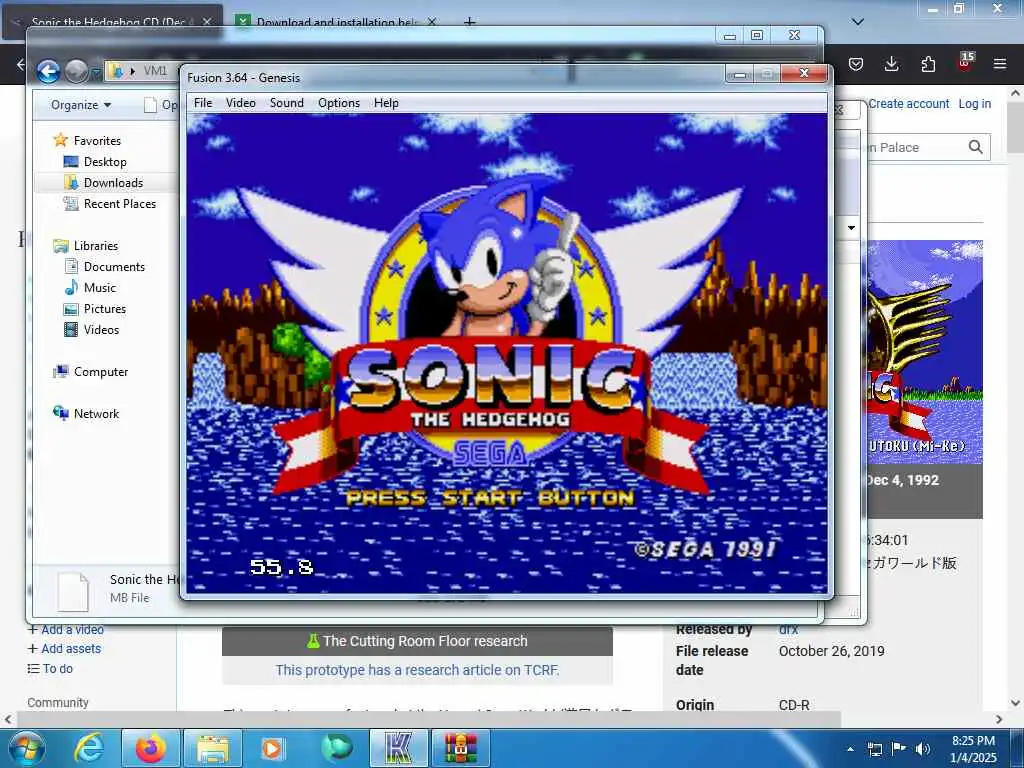Open Music library in Explorer
Screen dimensions: 1024x768
tap(99, 287)
